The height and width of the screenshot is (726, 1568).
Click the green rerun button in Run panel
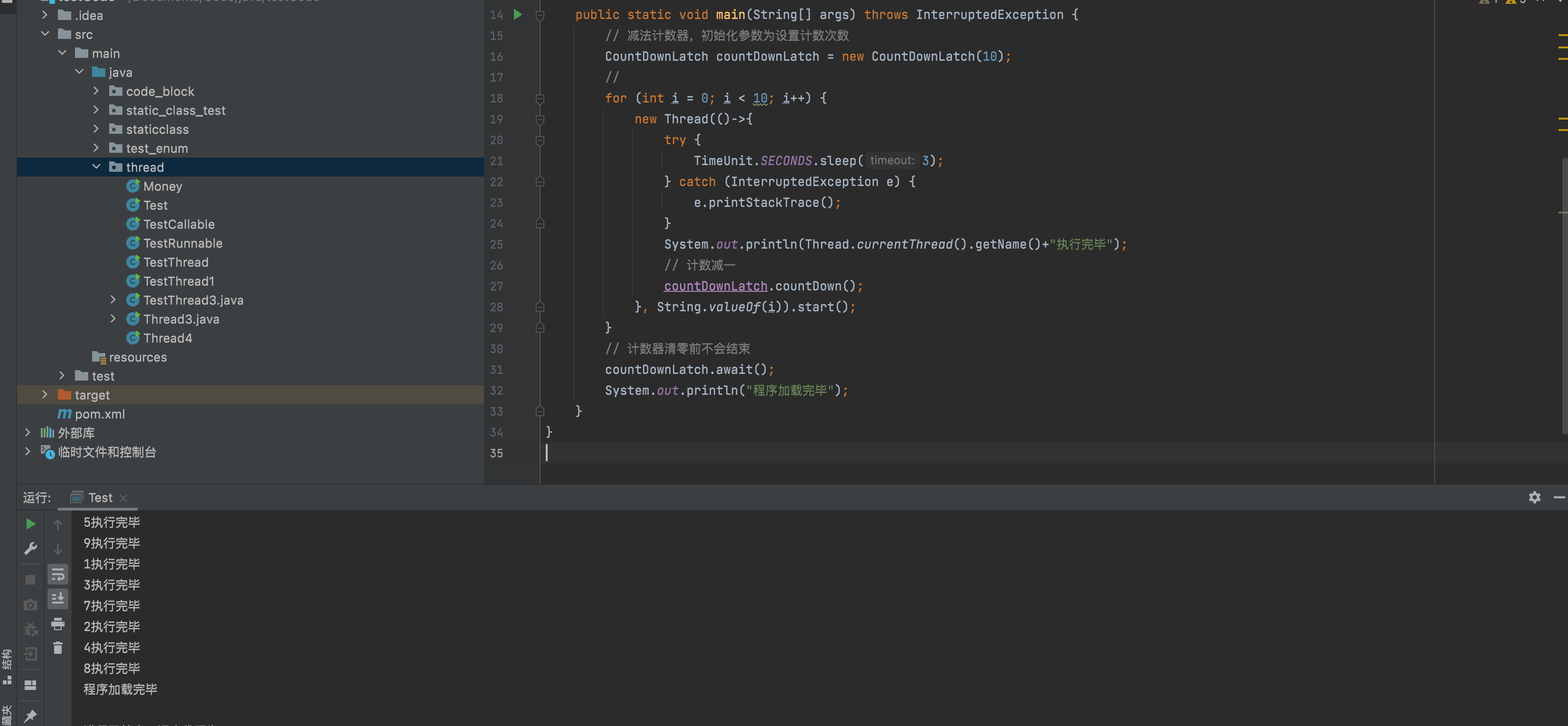pos(30,524)
